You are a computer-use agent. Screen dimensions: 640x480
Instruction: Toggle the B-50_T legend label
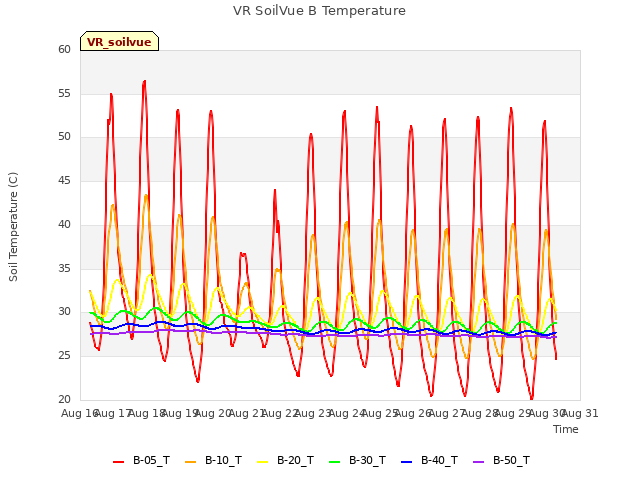click(x=511, y=460)
